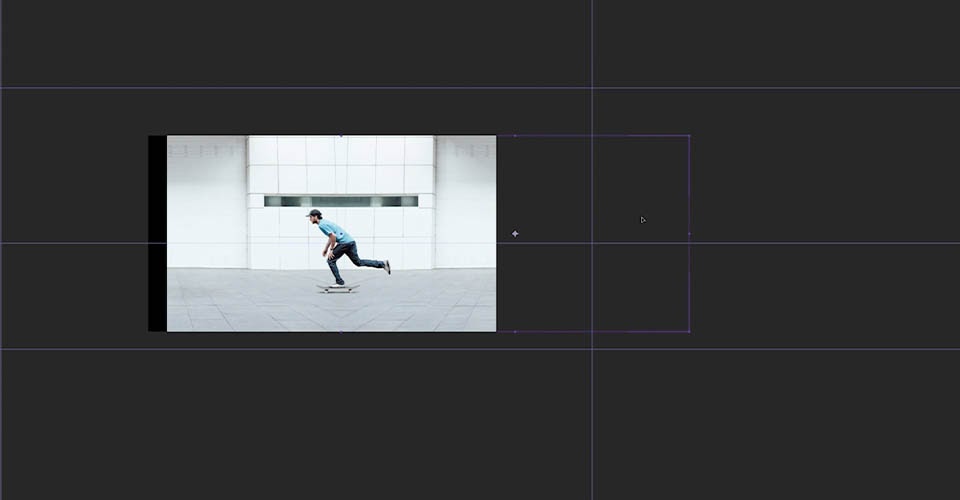The height and width of the screenshot is (500, 960).
Task: Select the right-edge middle handle of bounding box
Action: [x=689, y=234]
